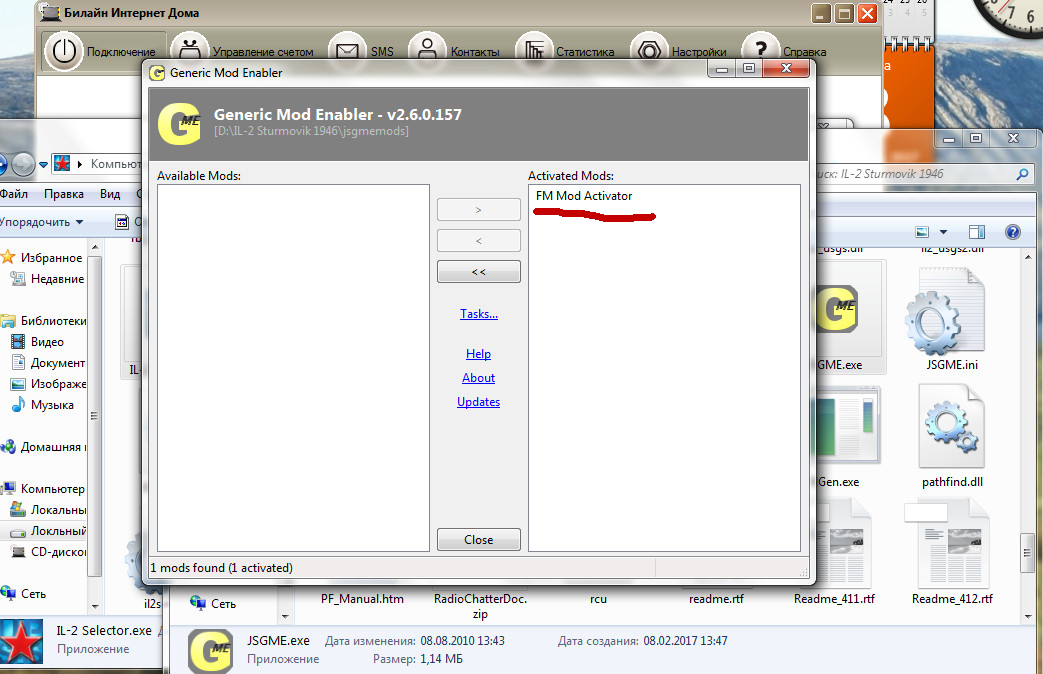Viewport: 1043px width, 674px height.
Task: Open the recent pages dropdown arrow
Action: click(x=43, y=164)
